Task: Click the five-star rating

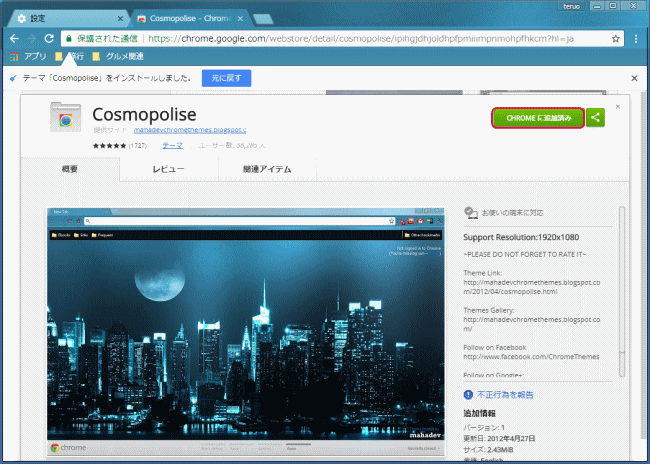Action: tap(109, 146)
